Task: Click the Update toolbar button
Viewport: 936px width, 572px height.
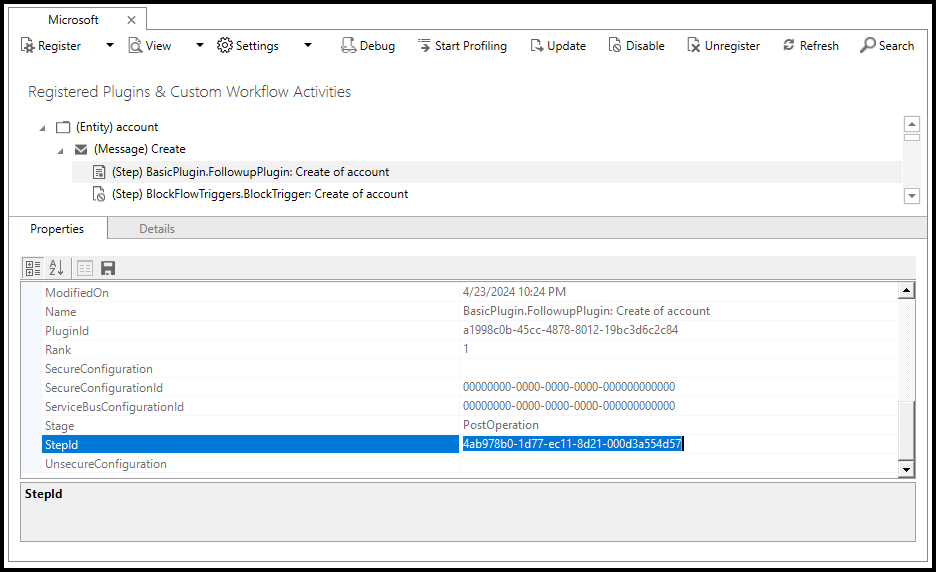Action: pos(557,45)
